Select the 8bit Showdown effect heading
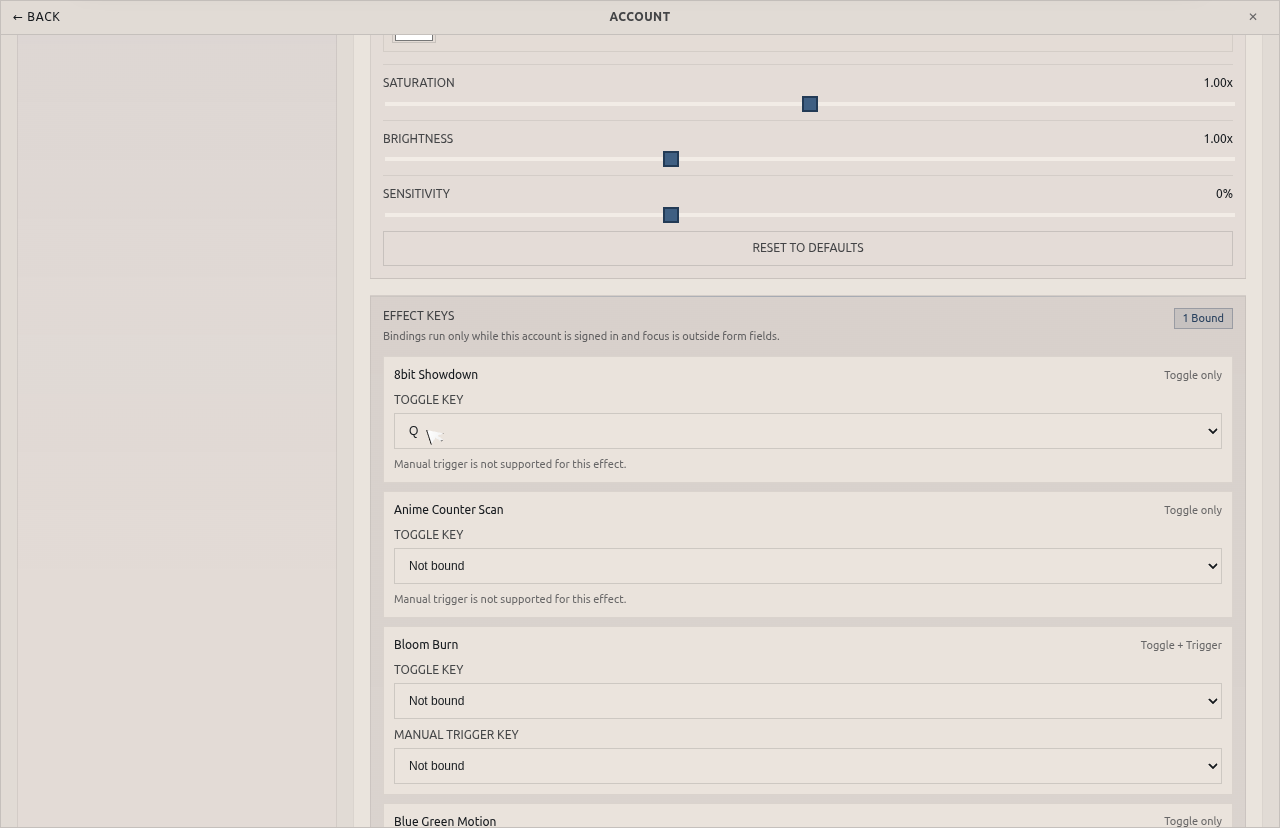1280x828 pixels. pos(436,374)
